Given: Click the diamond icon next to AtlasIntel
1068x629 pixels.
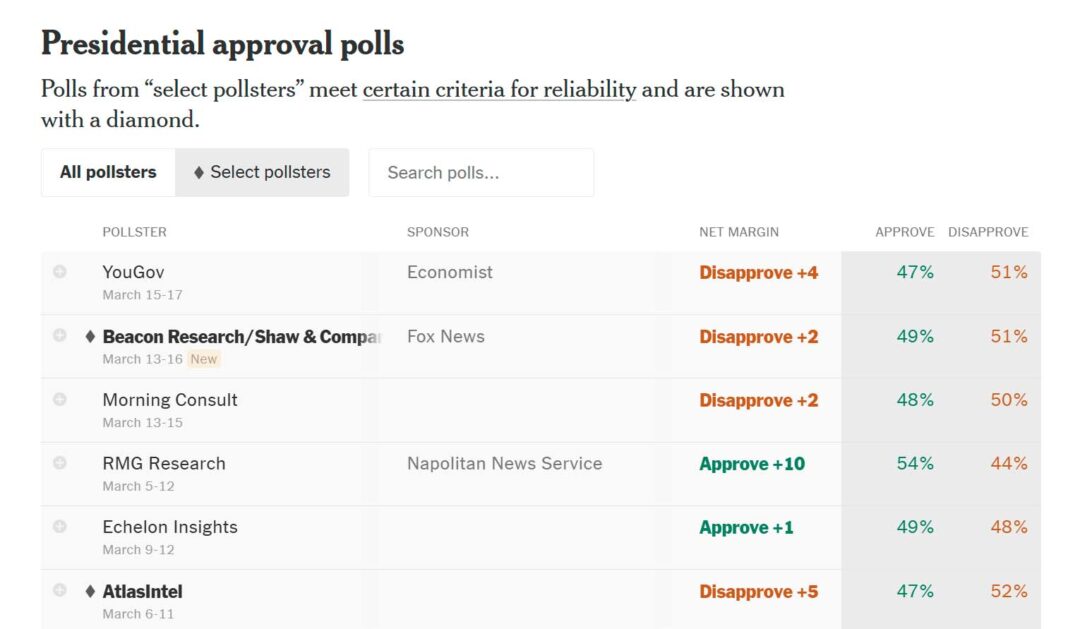Looking at the screenshot, I should 90,591.
